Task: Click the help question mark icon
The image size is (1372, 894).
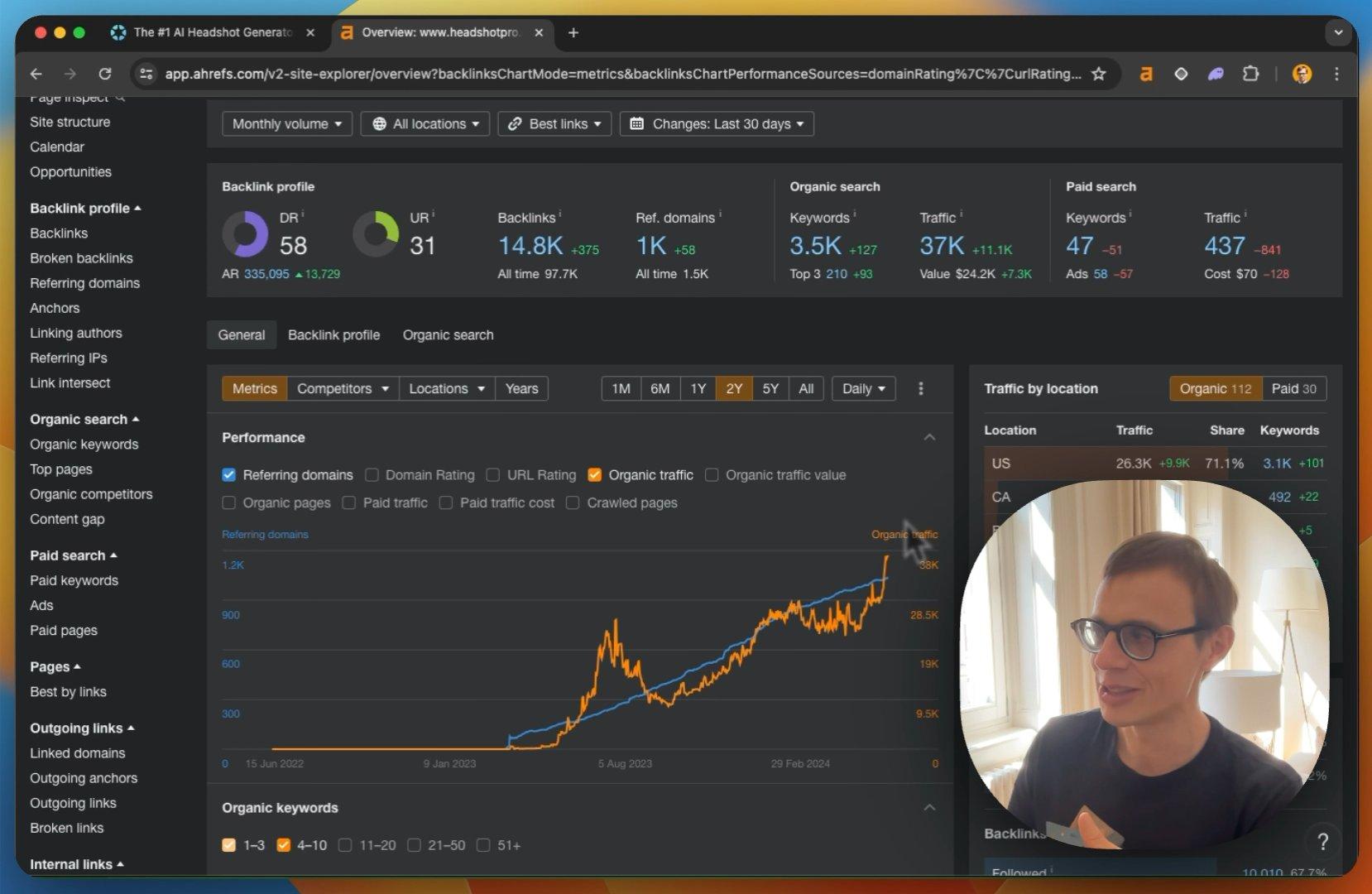Action: [x=1323, y=842]
